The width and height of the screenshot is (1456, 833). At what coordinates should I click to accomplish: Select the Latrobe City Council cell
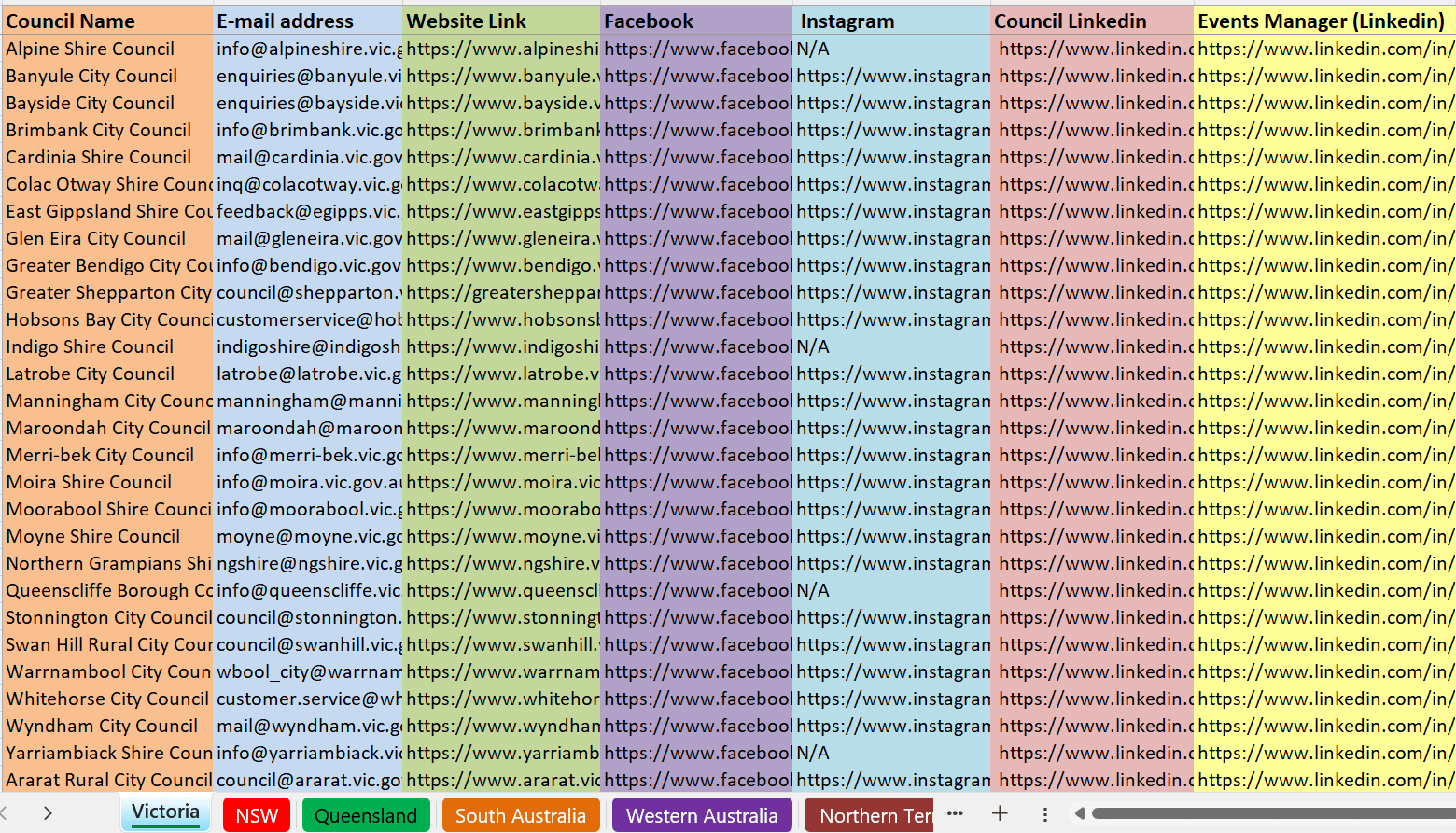[106, 374]
